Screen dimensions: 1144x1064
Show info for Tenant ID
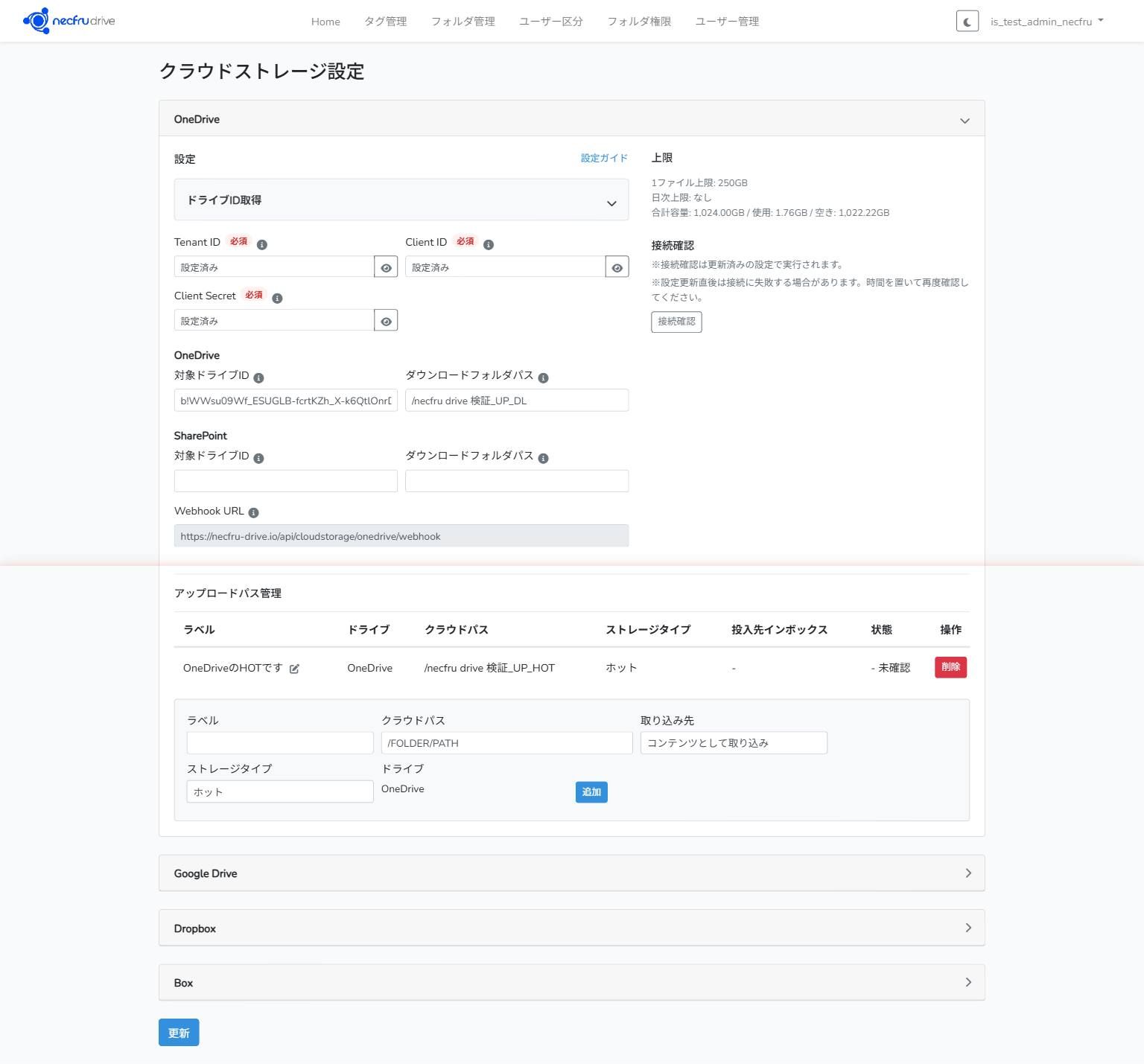click(262, 244)
